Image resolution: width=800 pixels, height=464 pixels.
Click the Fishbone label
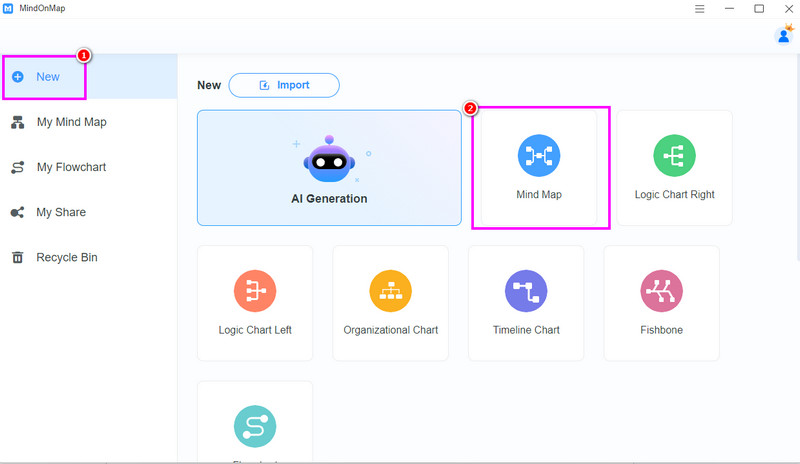click(x=662, y=330)
